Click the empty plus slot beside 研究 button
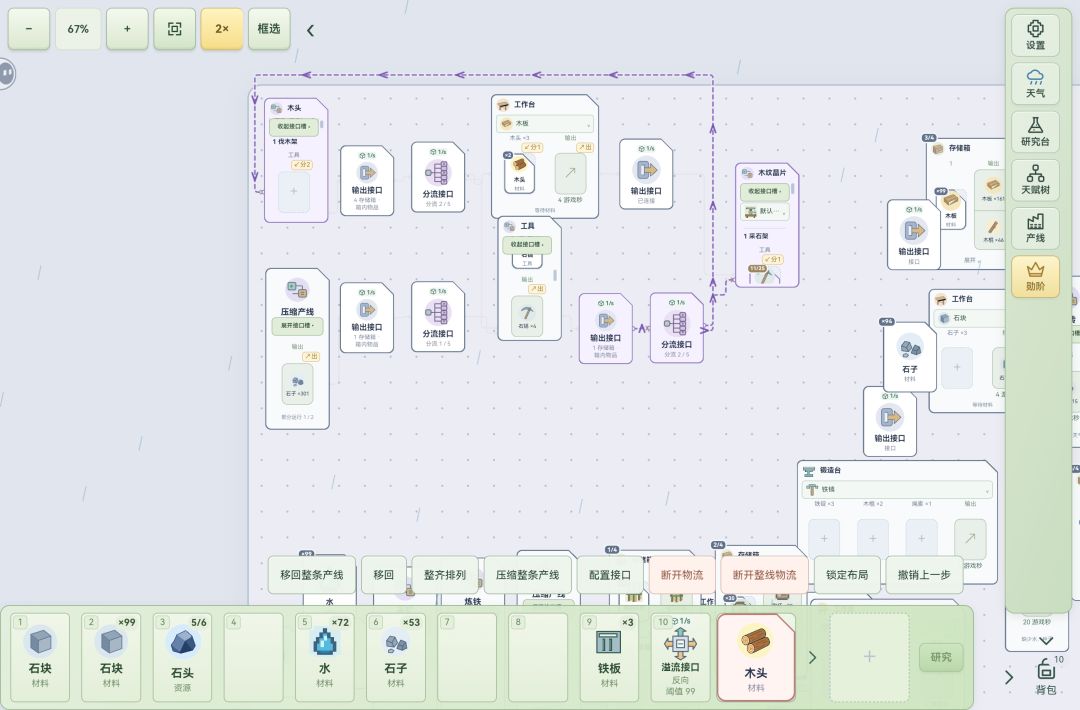 (869, 657)
